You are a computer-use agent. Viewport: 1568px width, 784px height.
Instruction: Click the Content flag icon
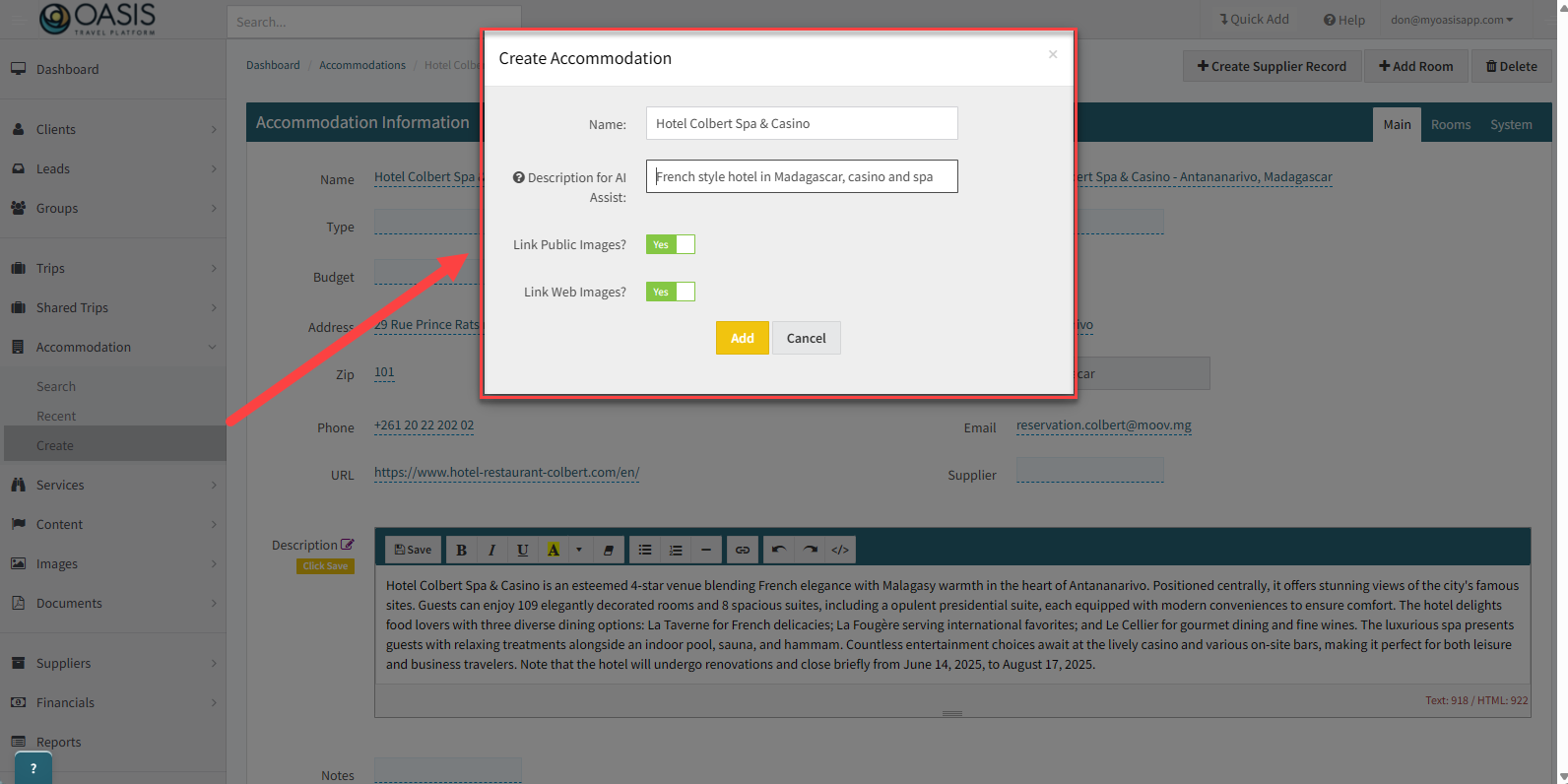(18, 524)
